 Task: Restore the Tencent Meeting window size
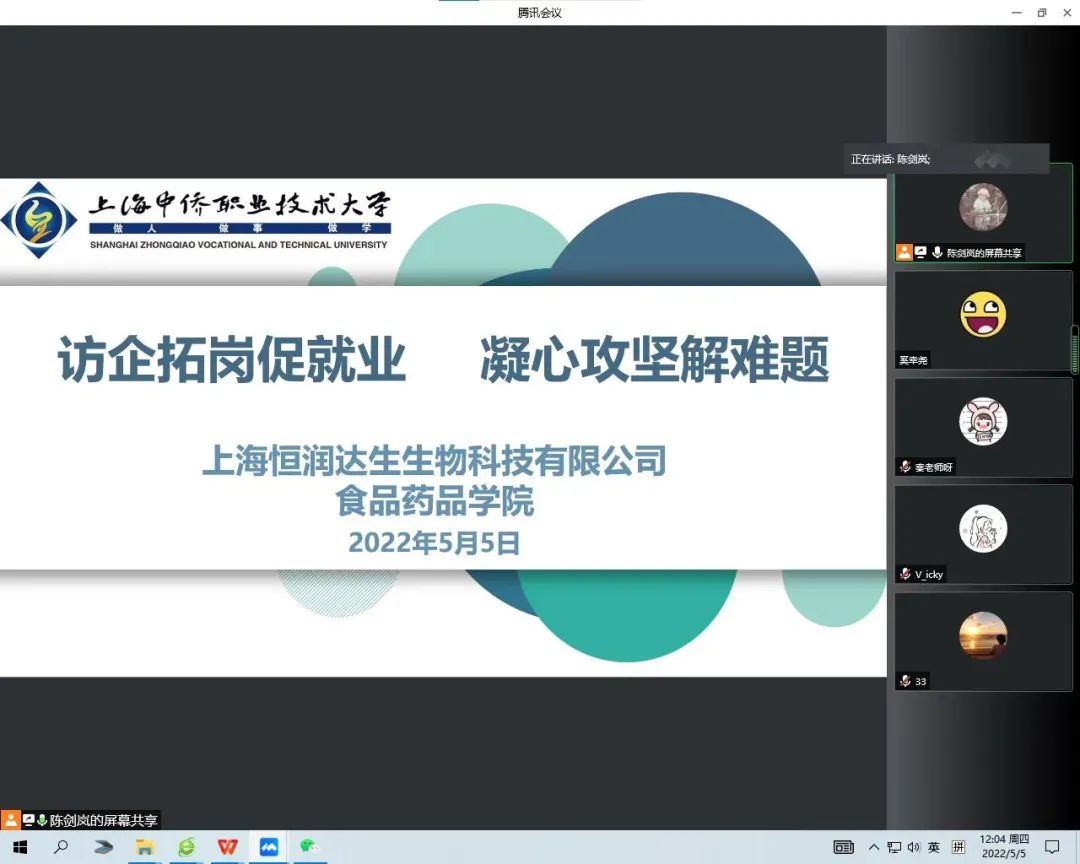tap(1041, 12)
